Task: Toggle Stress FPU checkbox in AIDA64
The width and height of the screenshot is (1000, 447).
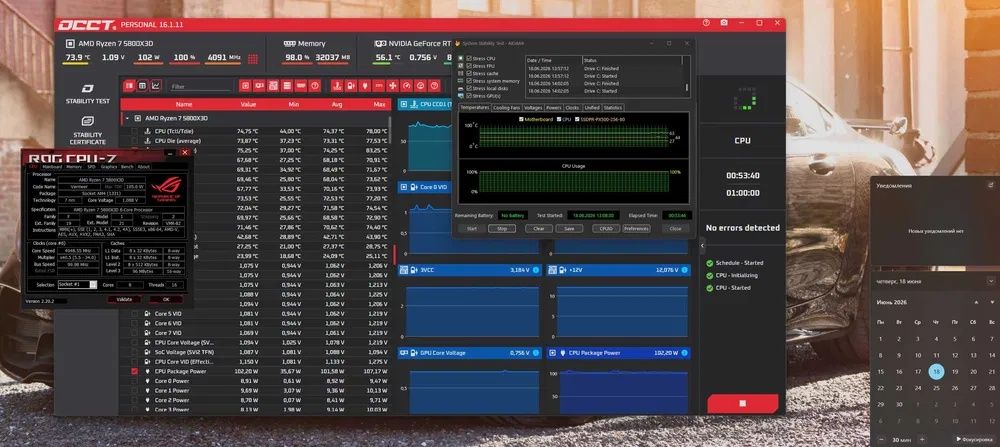Action: (x=469, y=66)
